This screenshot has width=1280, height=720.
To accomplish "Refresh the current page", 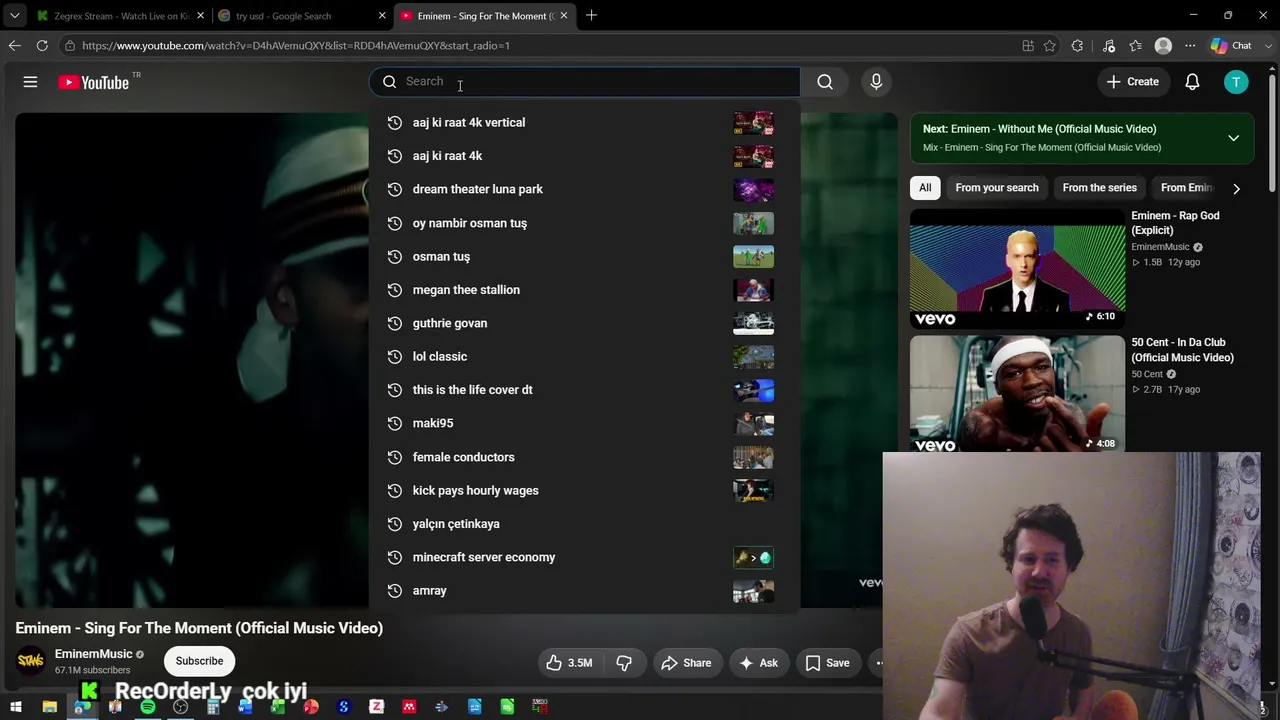I will [x=42, y=45].
